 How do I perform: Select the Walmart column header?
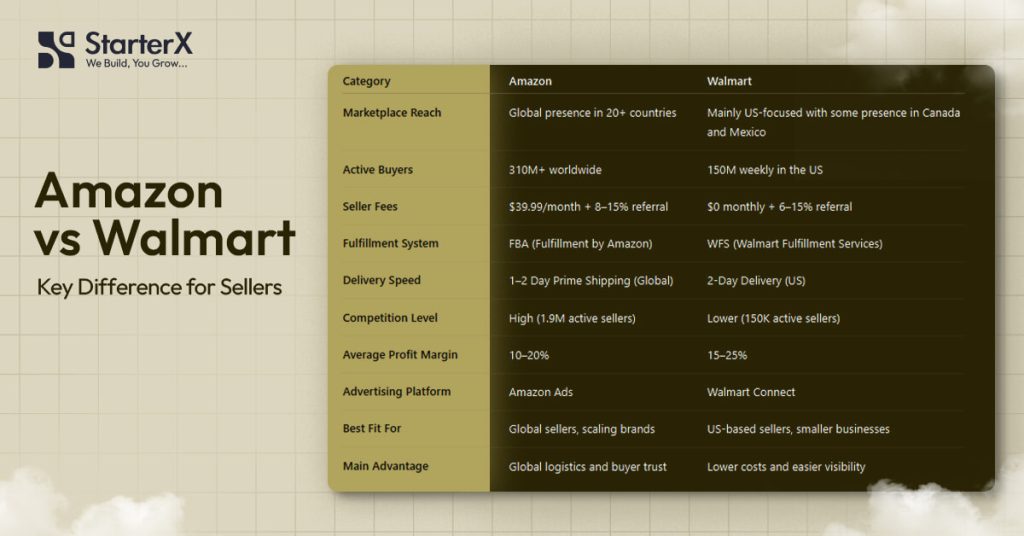(730, 81)
